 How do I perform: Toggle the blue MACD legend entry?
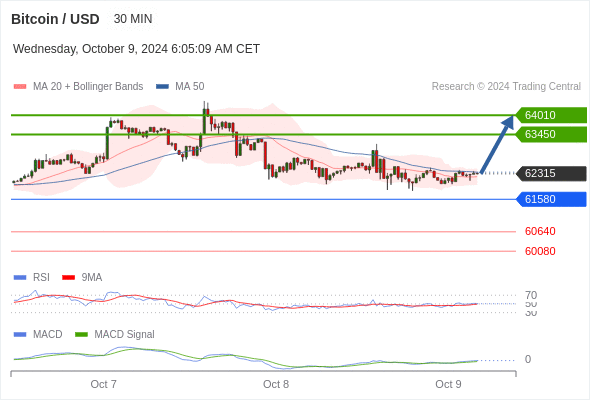coord(38,334)
